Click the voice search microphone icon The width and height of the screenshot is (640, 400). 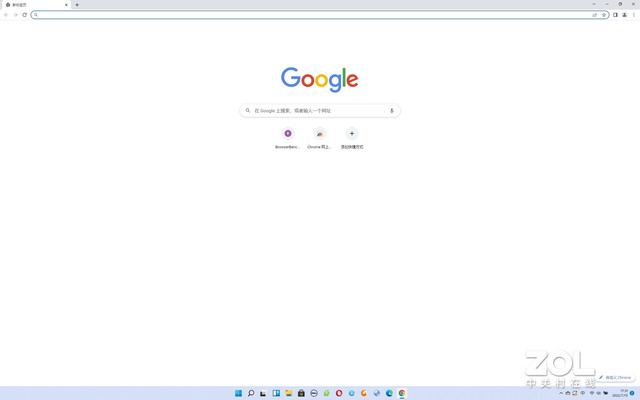point(391,110)
